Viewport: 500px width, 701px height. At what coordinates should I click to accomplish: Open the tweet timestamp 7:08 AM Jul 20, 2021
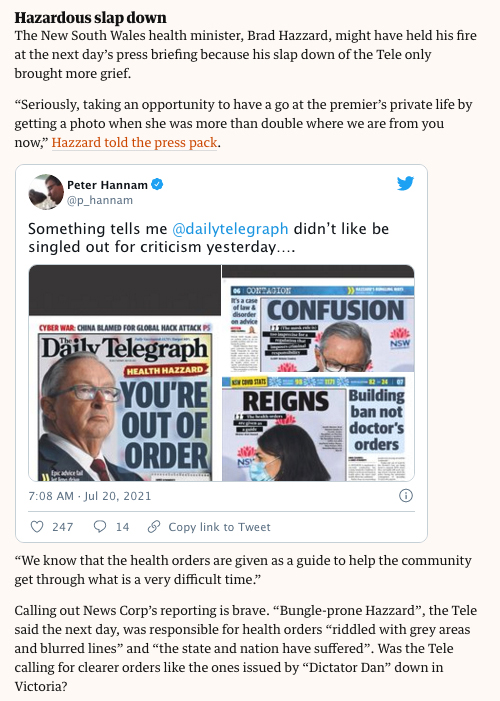coord(89,496)
